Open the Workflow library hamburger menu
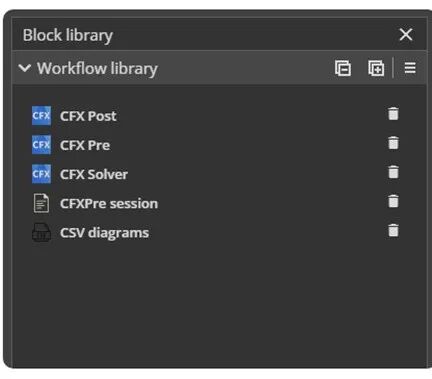Screen dimensions: 432x379 [x=410, y=68]
